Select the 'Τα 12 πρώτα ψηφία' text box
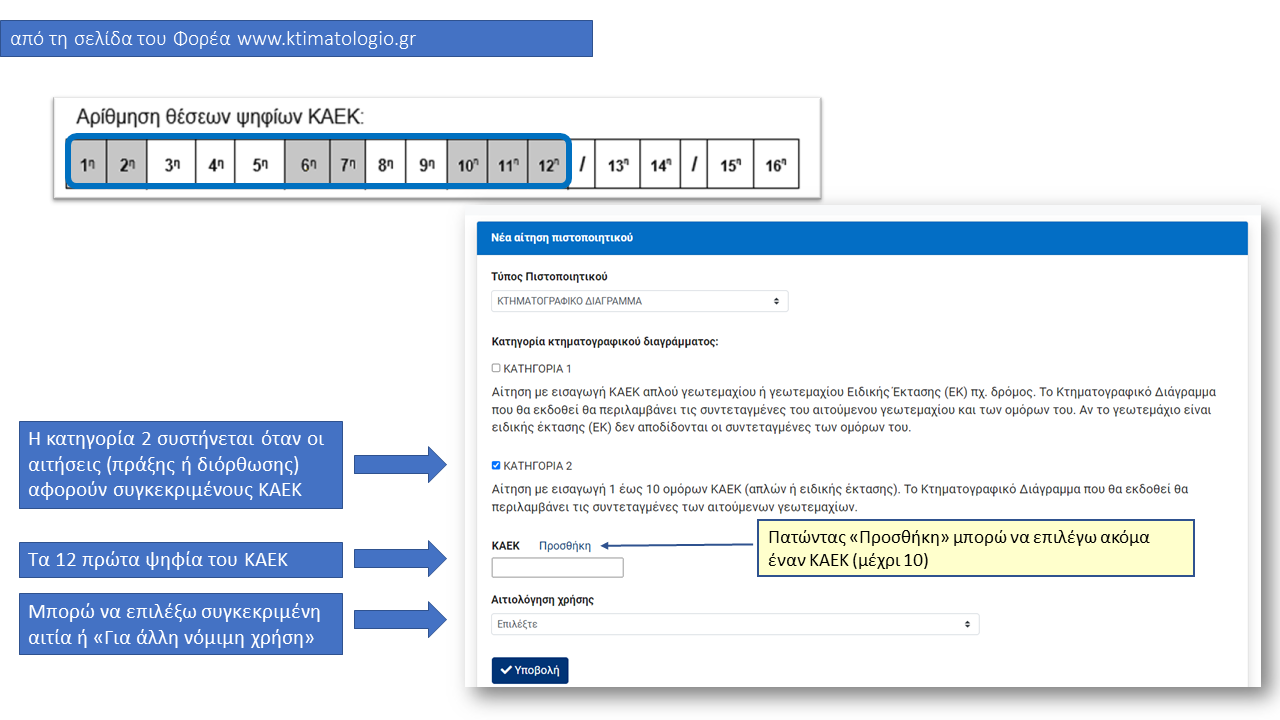The width and height of the screenshot is (1280, 720). [x=180, y=560]
